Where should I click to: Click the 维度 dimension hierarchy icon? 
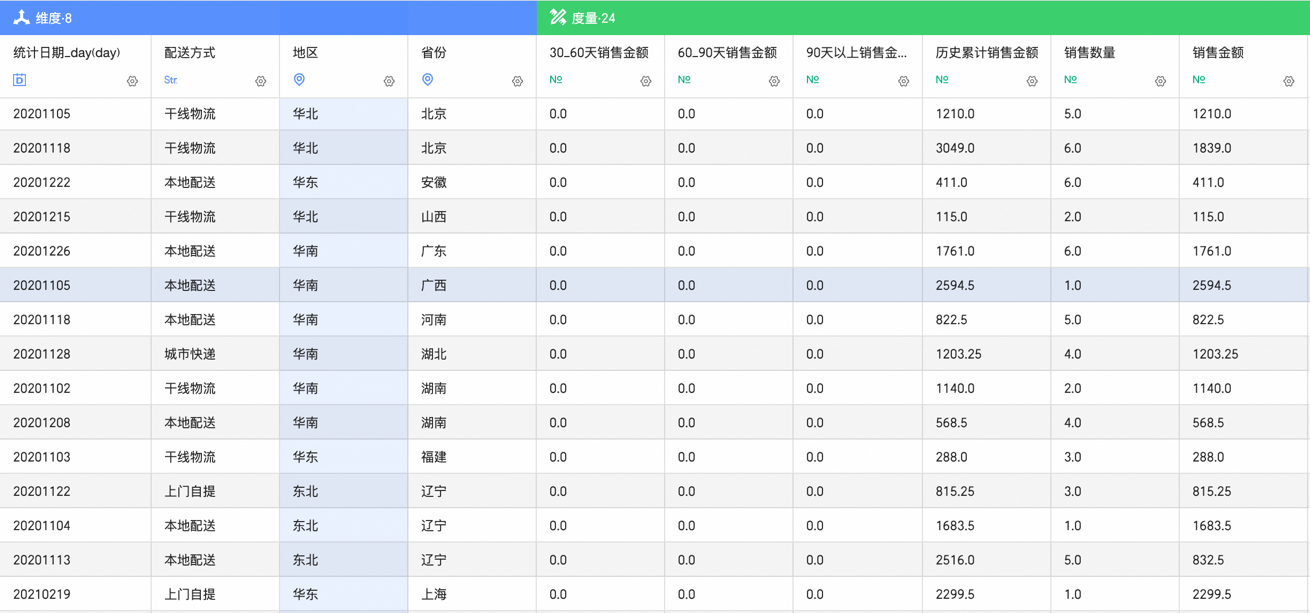coord(21,17)
